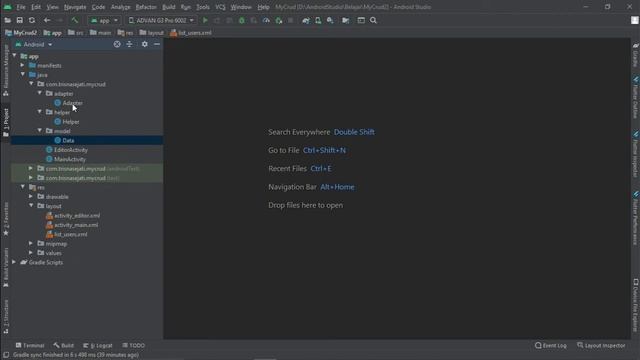
Task: Open the Gradle side panel tab
Action: tap(635, 55)
